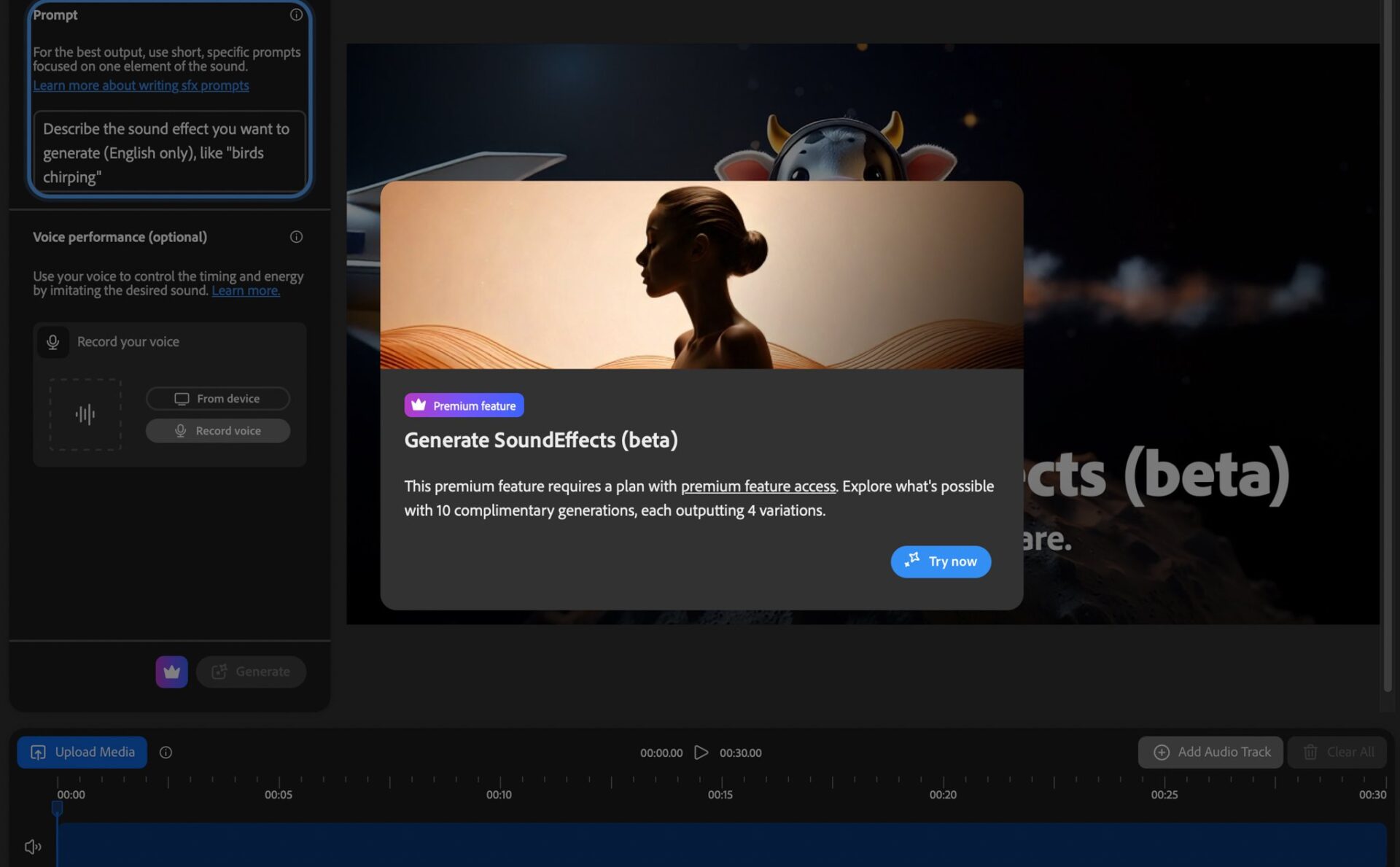Click info icon next to Upload Media
The image size is (1400, 867).
coord(166,753)
